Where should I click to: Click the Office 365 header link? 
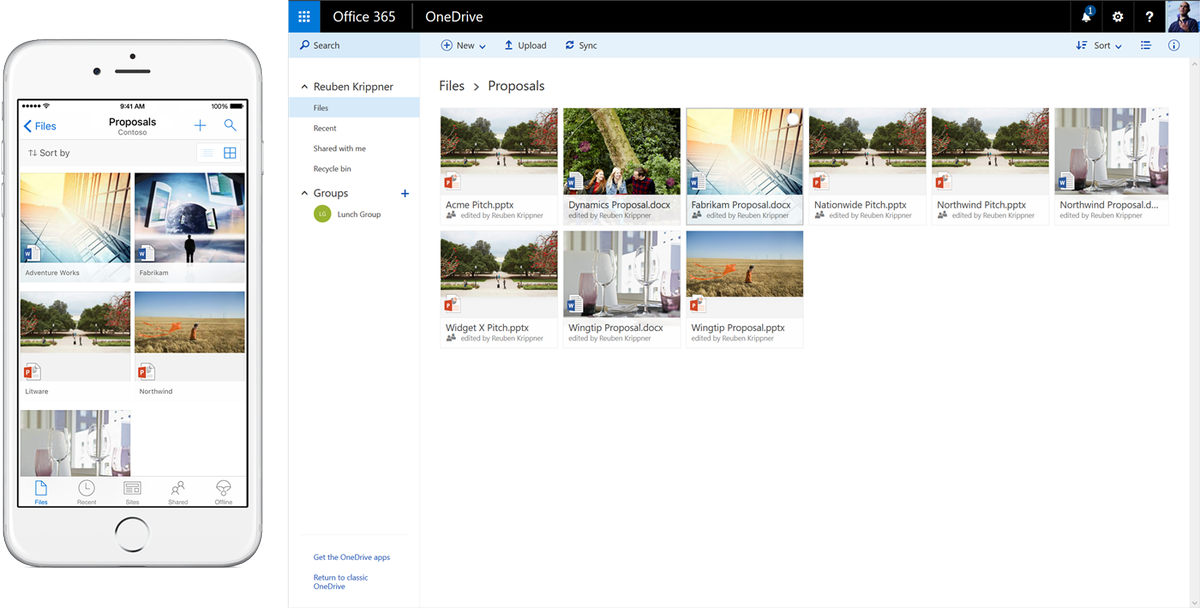pos(364,17)
